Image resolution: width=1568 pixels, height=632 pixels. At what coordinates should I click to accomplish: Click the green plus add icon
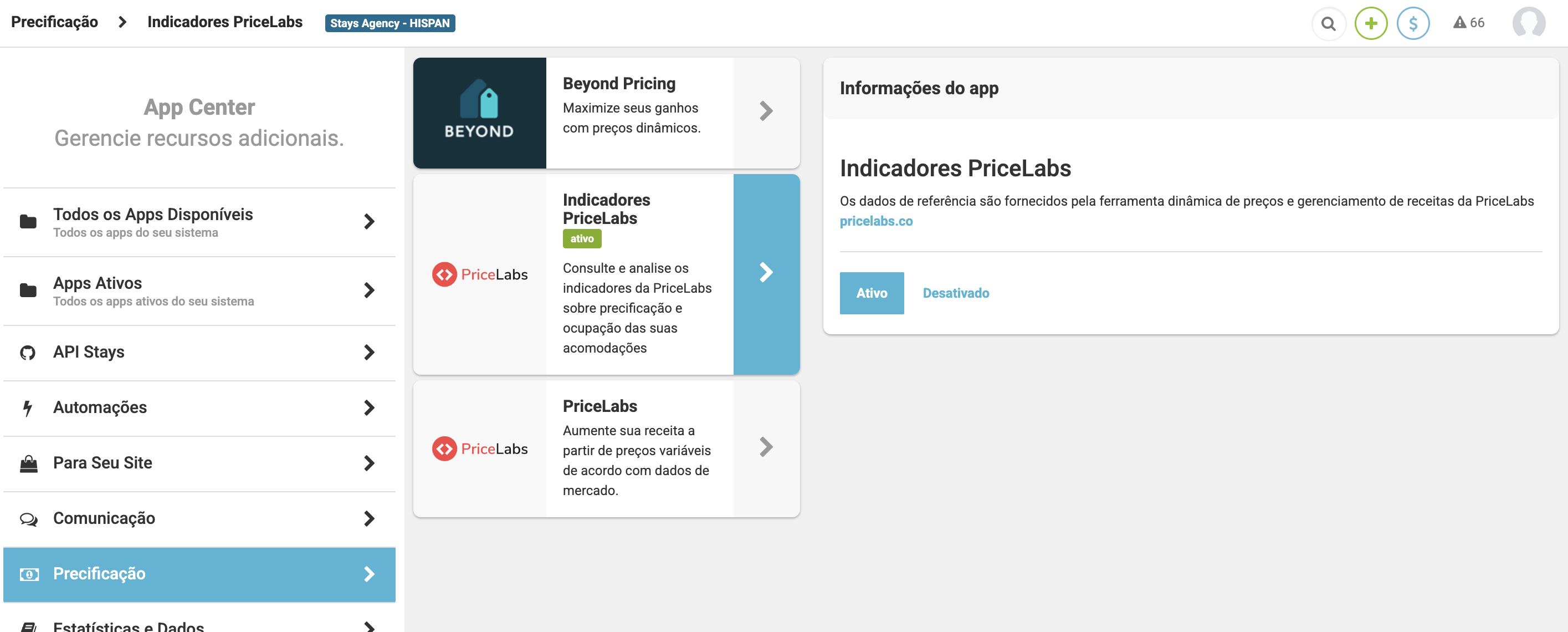[x=1370, y=23]
